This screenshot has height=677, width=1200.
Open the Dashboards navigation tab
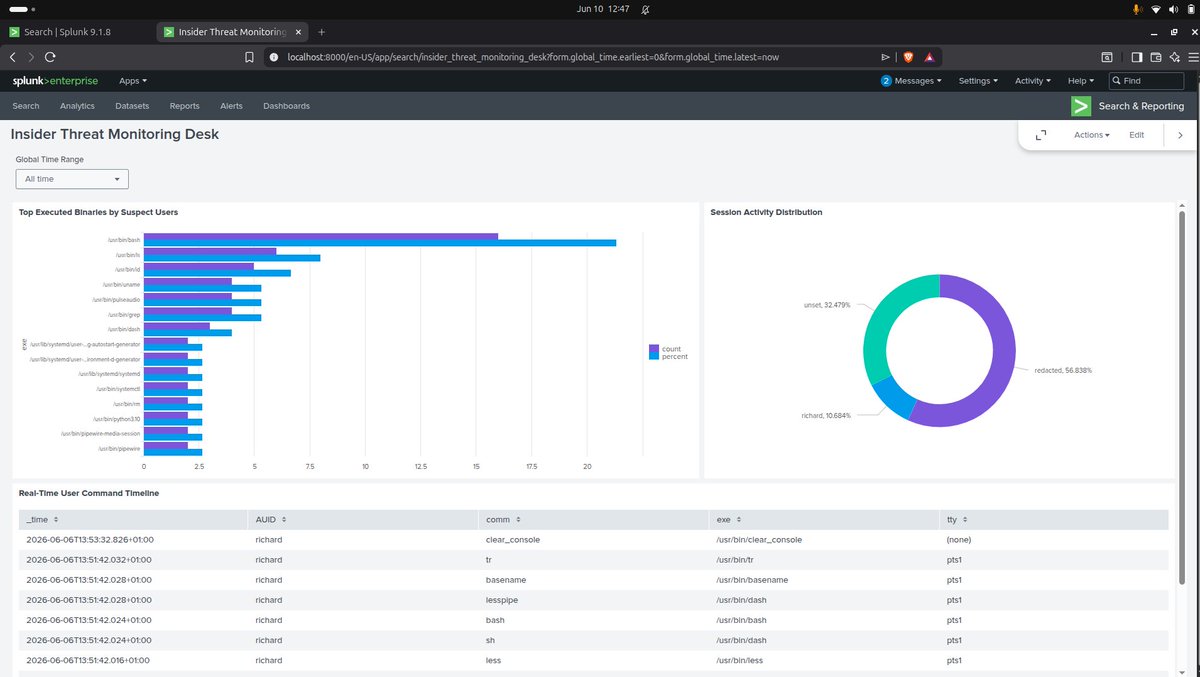pyautogui.click(x=286, y=106)
